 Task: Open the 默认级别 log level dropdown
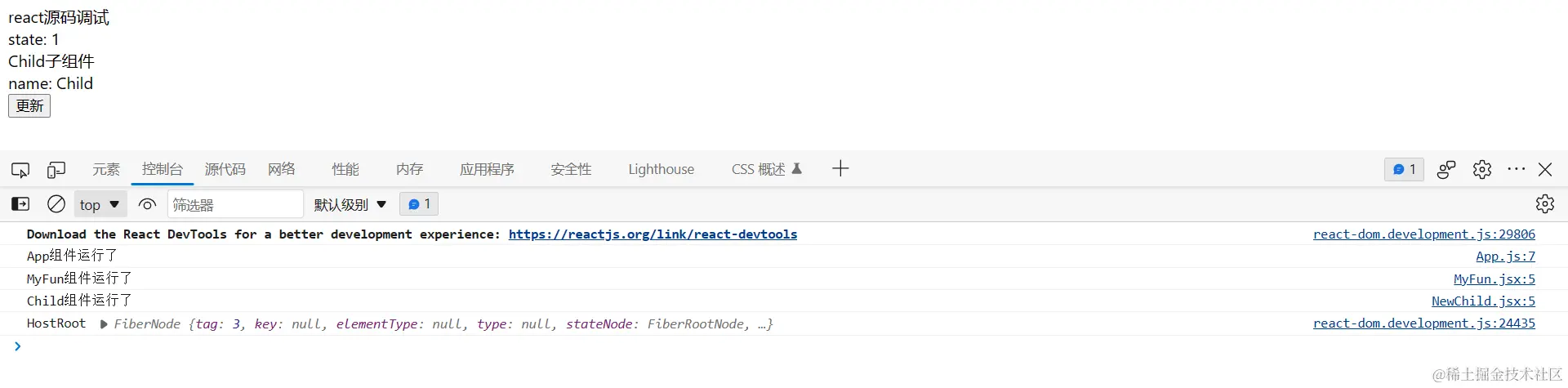click(350, 204)
